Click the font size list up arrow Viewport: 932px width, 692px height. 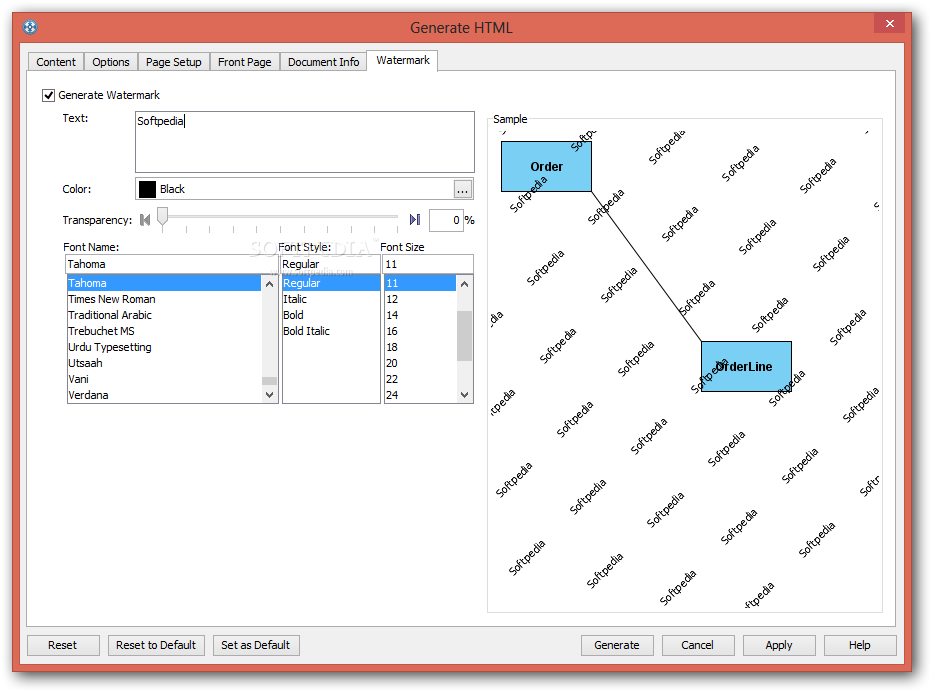point(464,284)
